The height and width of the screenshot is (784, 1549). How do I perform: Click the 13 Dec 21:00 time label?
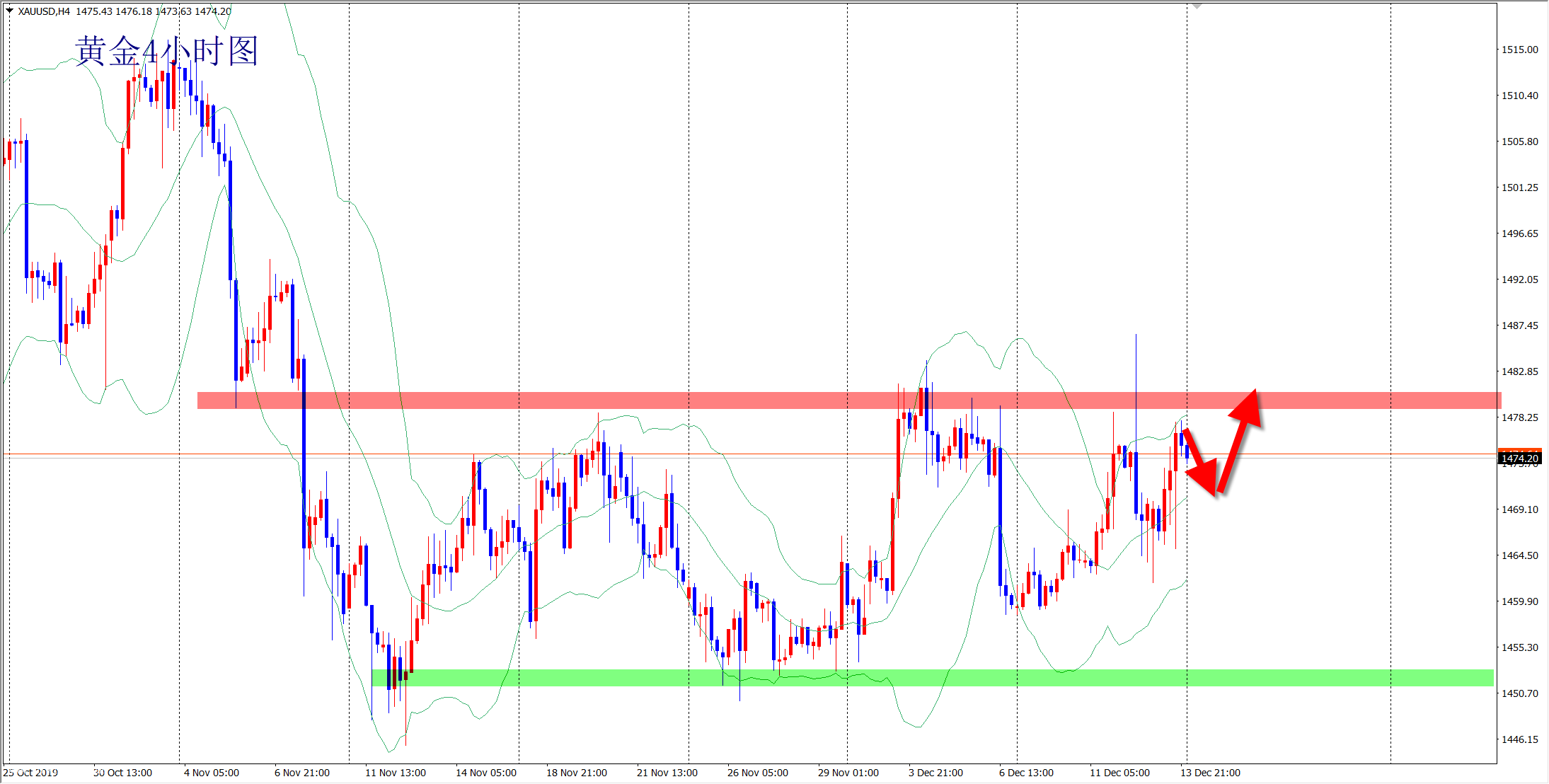[1210, 773]
